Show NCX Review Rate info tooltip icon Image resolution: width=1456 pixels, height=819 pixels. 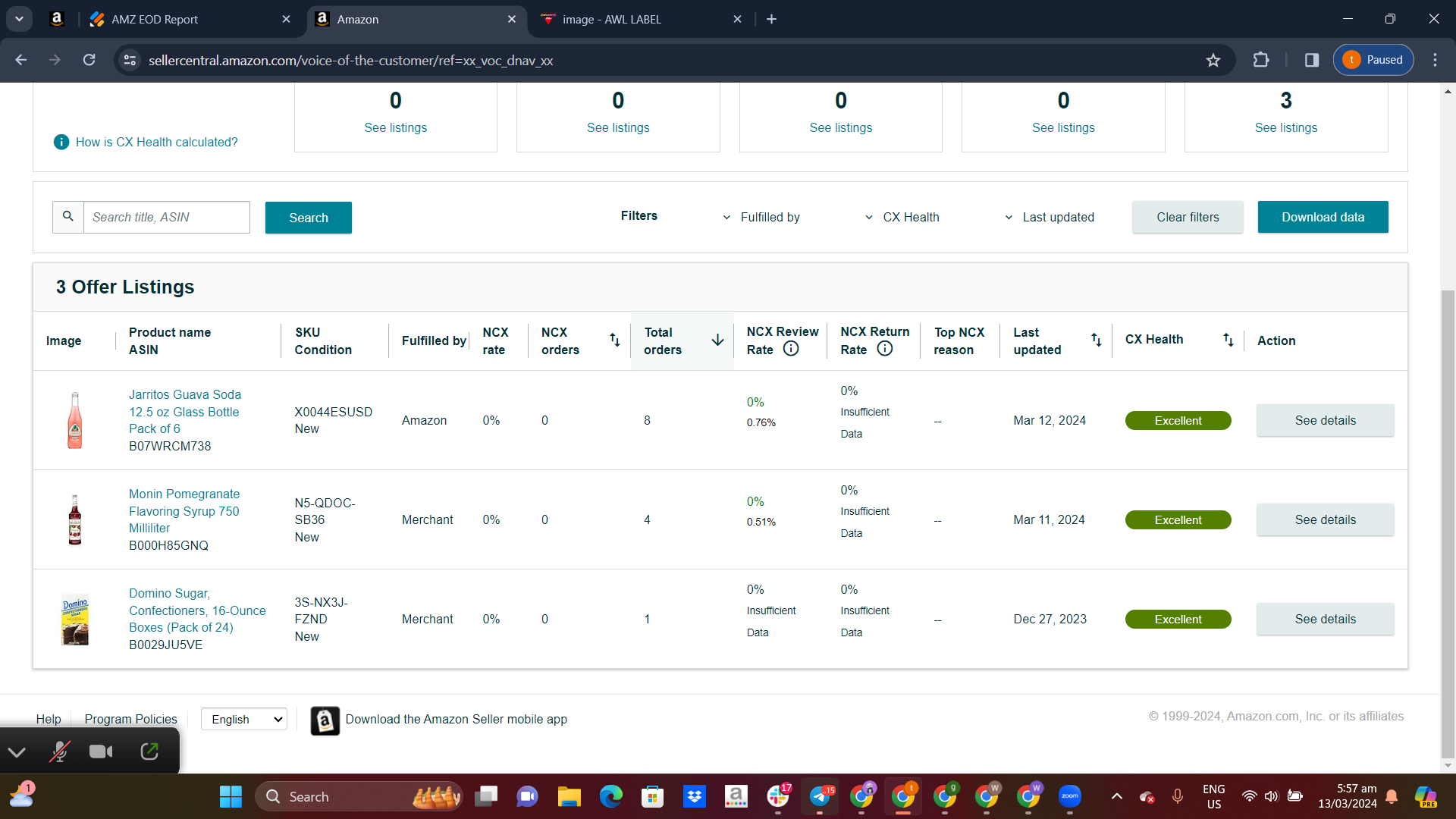point(791,349)
